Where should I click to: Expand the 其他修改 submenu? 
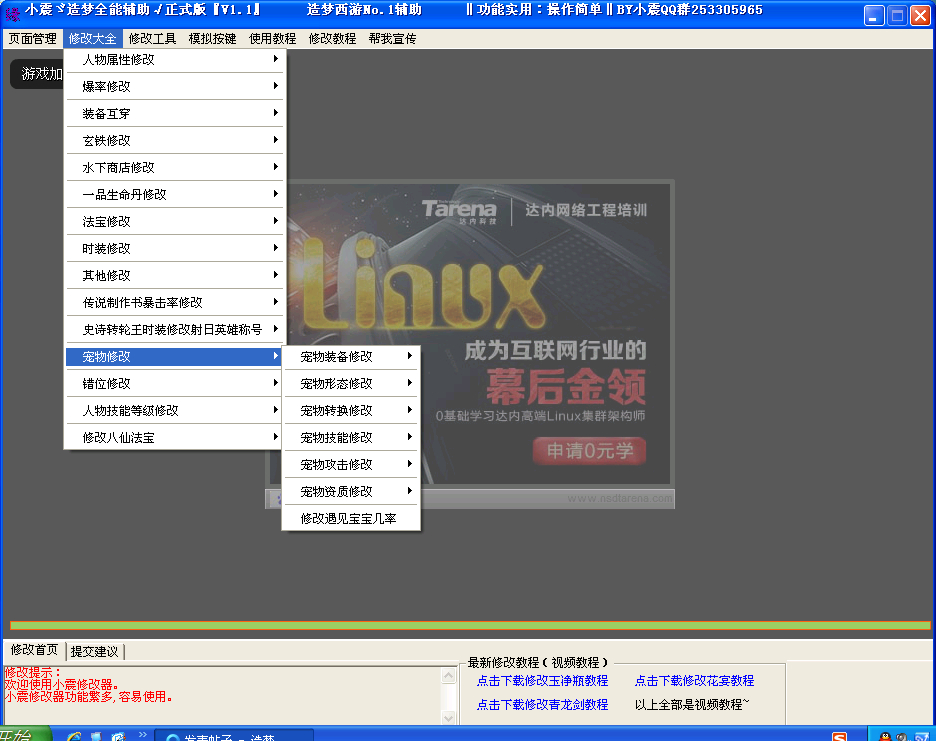coord(175,275)
